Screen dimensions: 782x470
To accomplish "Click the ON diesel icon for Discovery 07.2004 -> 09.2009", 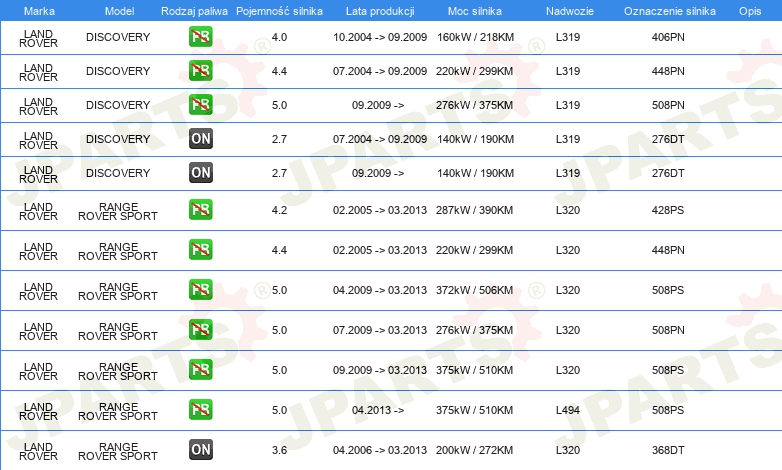I will pos(200,139).
